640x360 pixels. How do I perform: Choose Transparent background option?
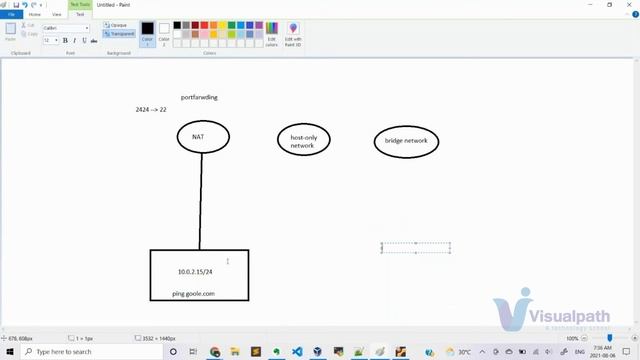point(119,34)
